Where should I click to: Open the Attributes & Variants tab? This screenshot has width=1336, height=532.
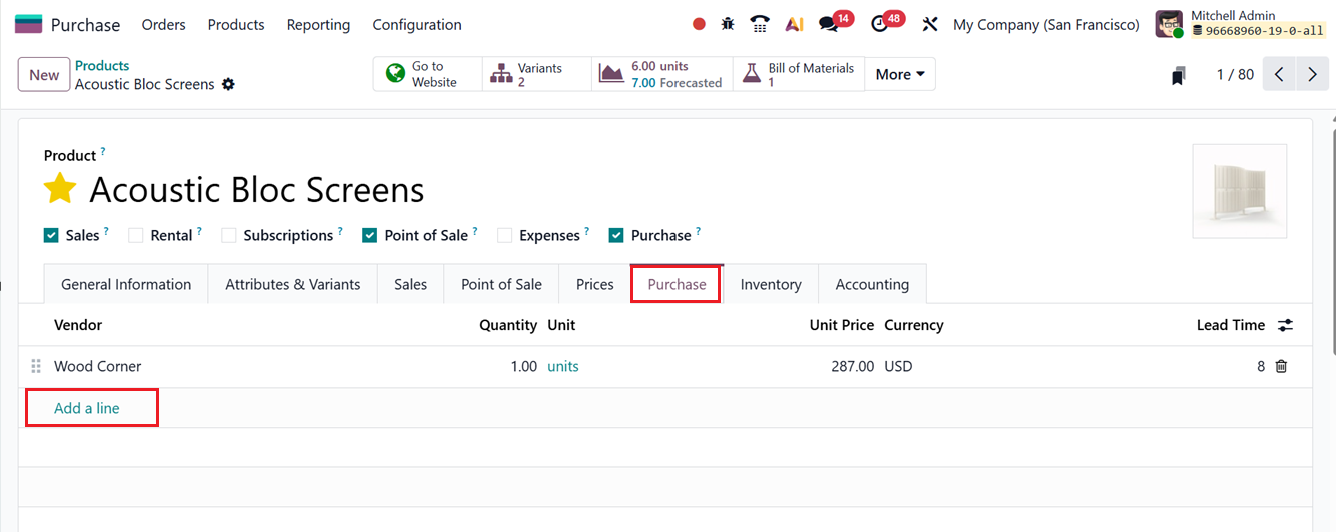pyautogui.click(x=292, y=285)
